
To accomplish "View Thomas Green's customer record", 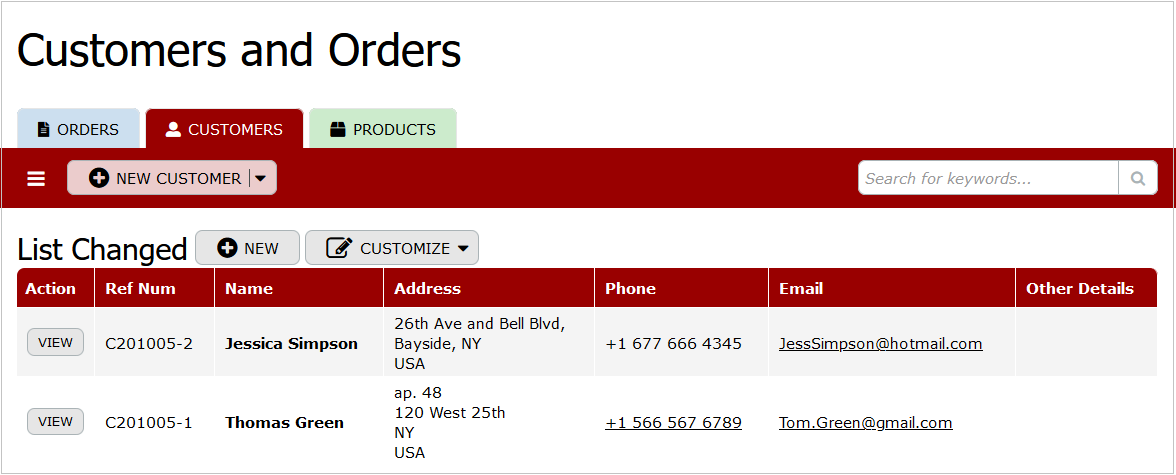I will point(55,422).
